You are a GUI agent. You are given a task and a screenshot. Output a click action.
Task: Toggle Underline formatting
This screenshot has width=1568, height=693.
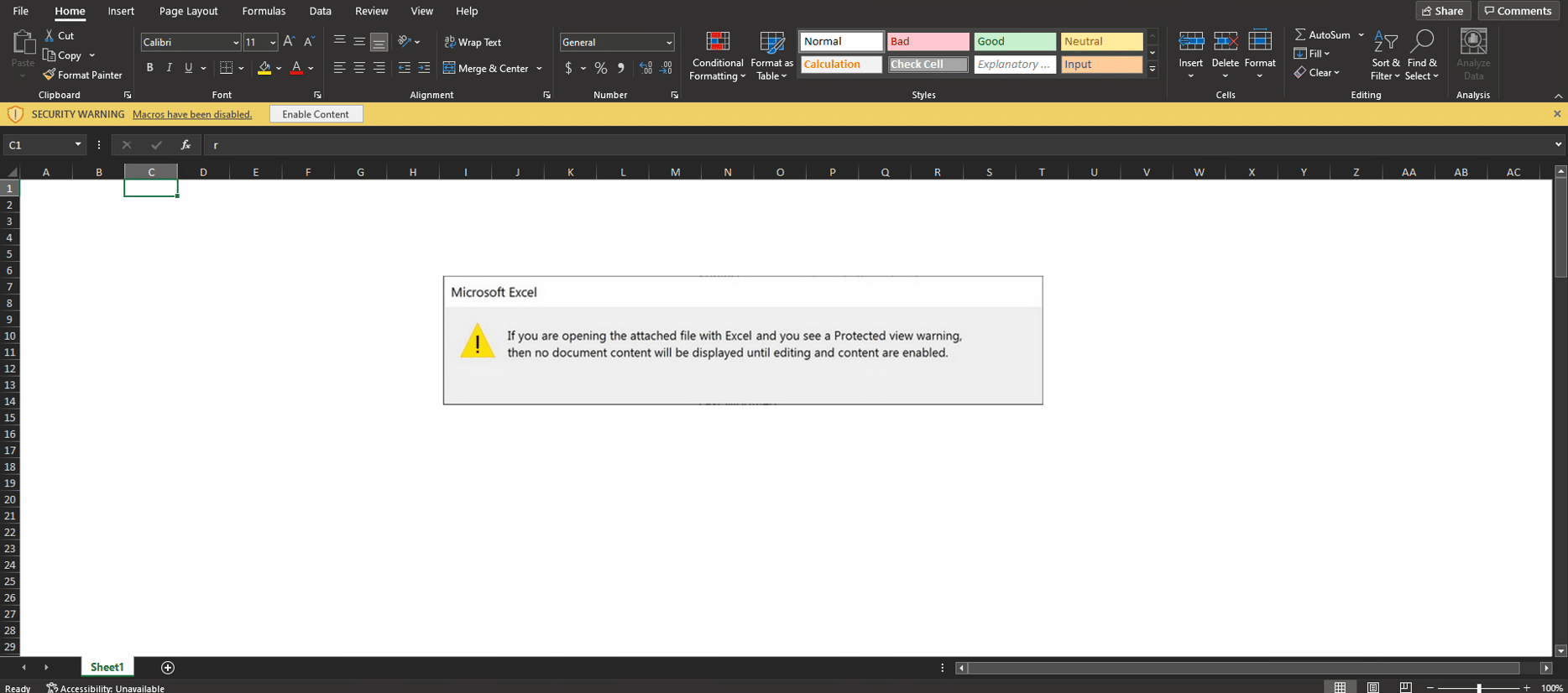(x=188, y=68)
